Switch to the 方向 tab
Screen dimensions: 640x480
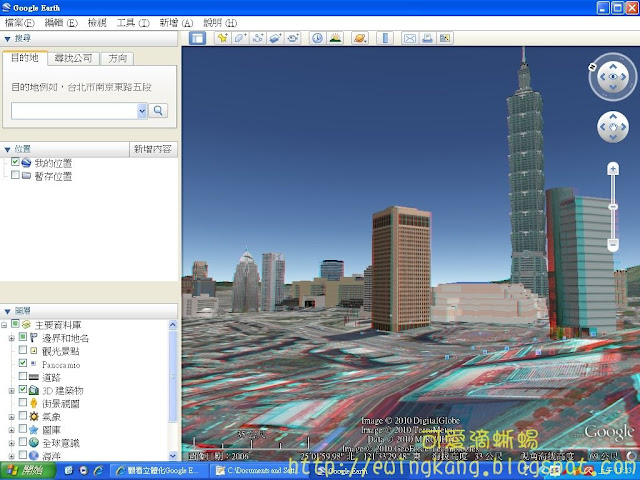point(118,58)
